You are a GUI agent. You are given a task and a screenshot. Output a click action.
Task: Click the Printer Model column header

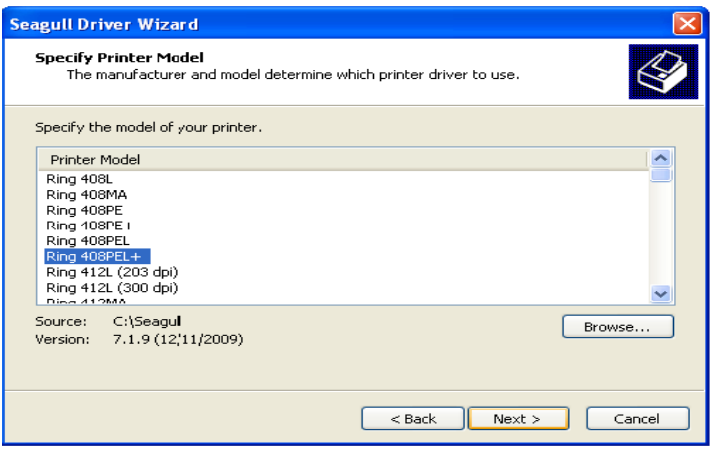point(96,159)
